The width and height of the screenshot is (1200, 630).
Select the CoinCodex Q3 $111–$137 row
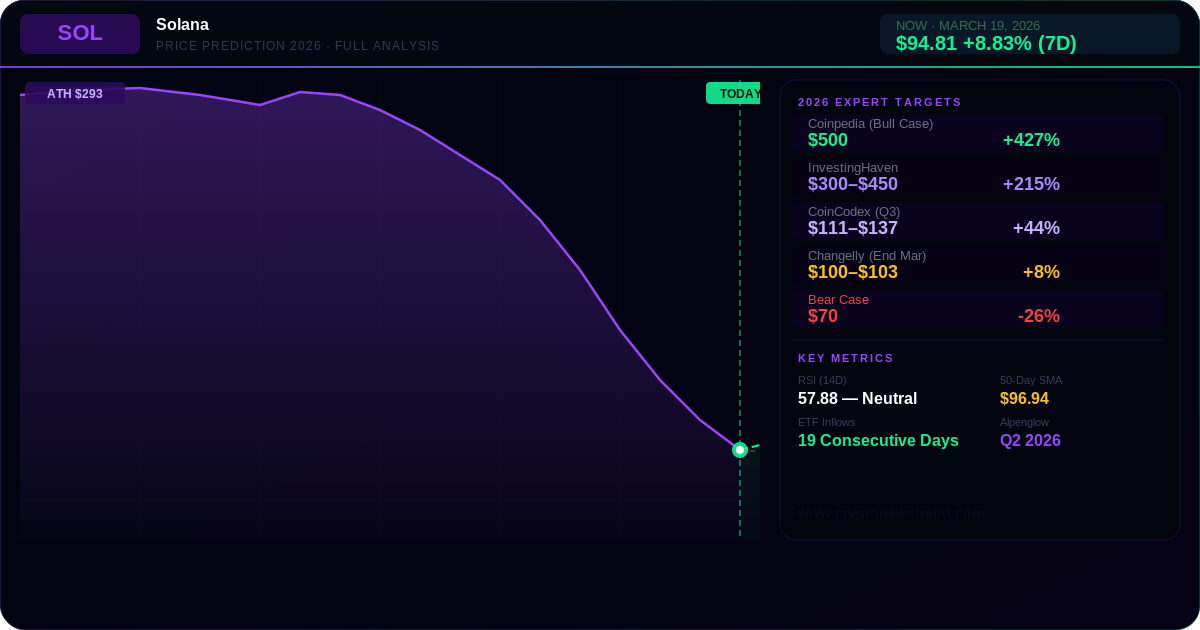(978, 220)
